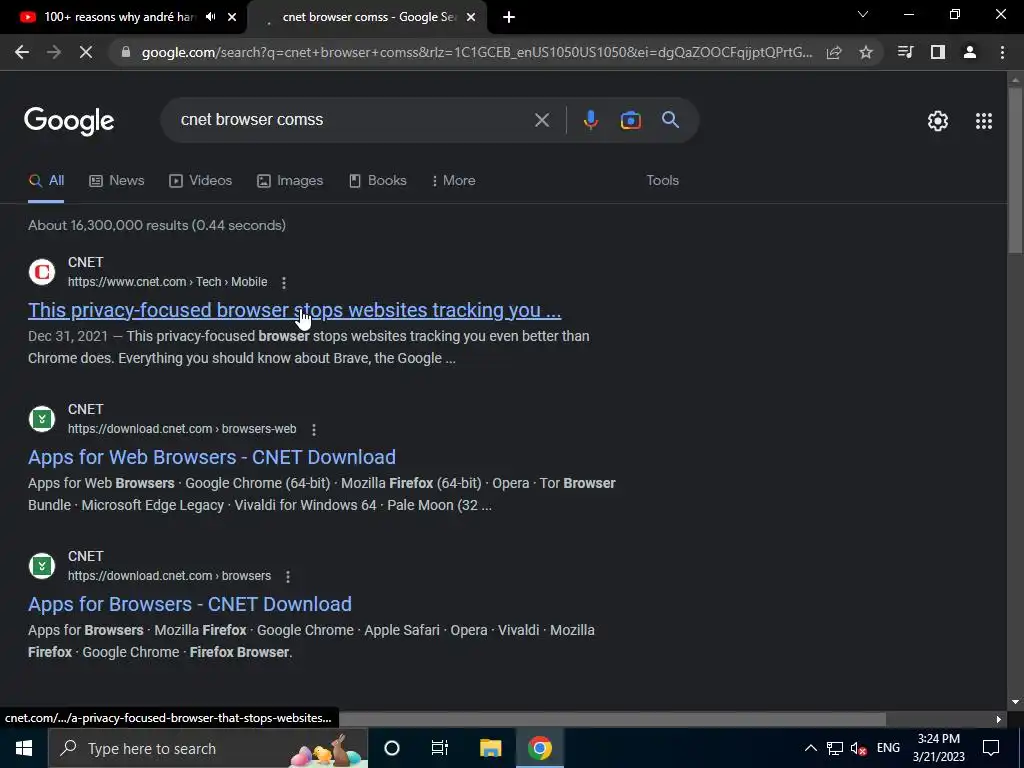Switch to the Books tab

click(x=377, y=181)
